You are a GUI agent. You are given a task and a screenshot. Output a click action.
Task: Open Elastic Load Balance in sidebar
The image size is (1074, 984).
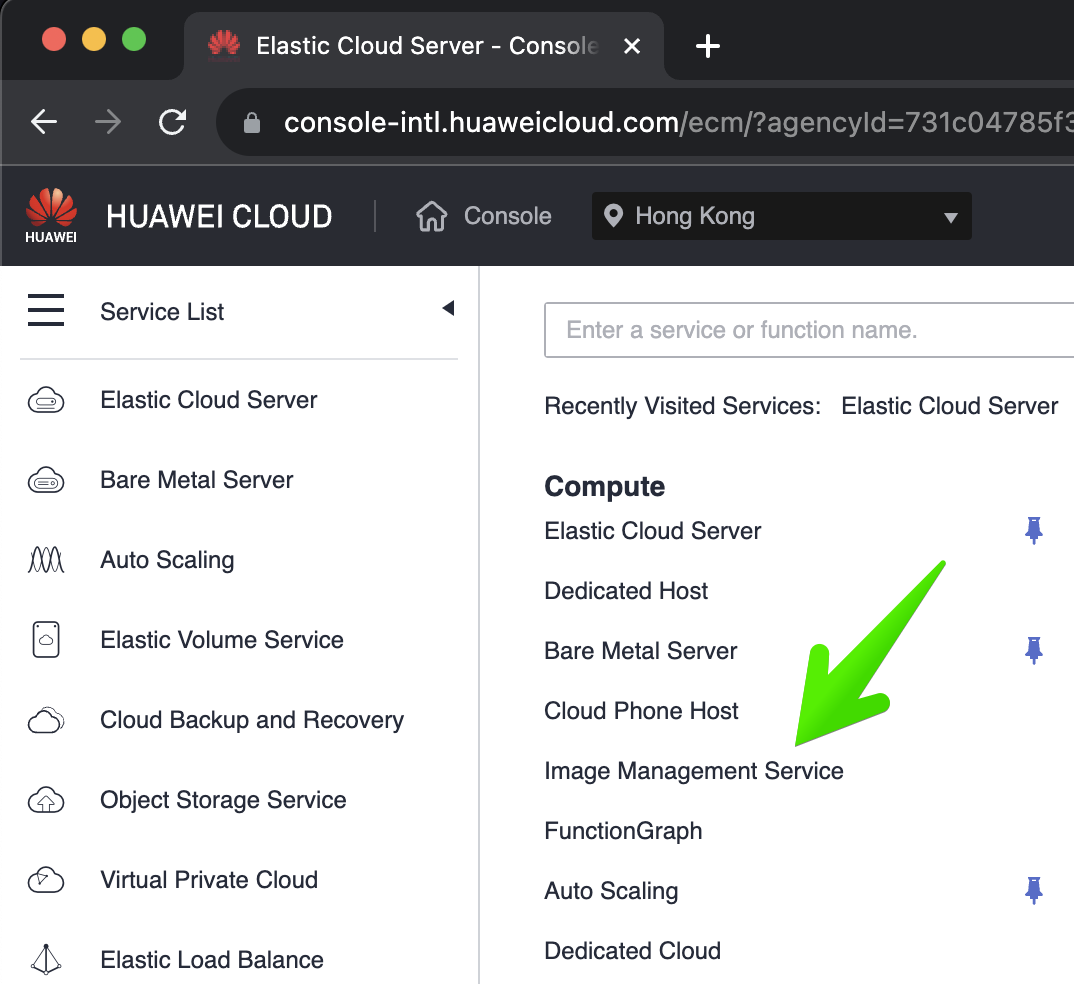point(212,960)
